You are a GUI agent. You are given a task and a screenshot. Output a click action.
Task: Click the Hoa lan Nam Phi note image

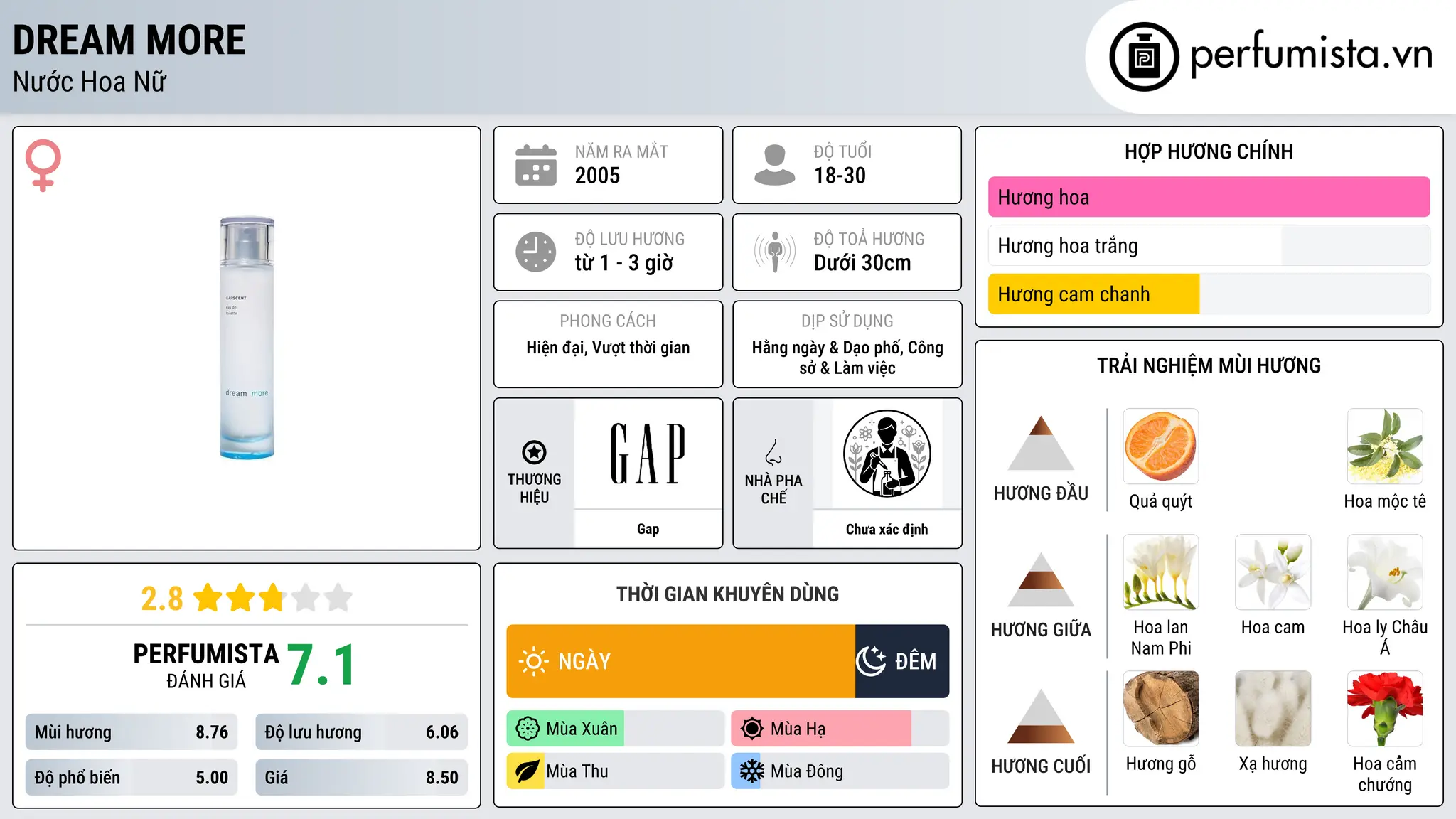(1161, 572)
